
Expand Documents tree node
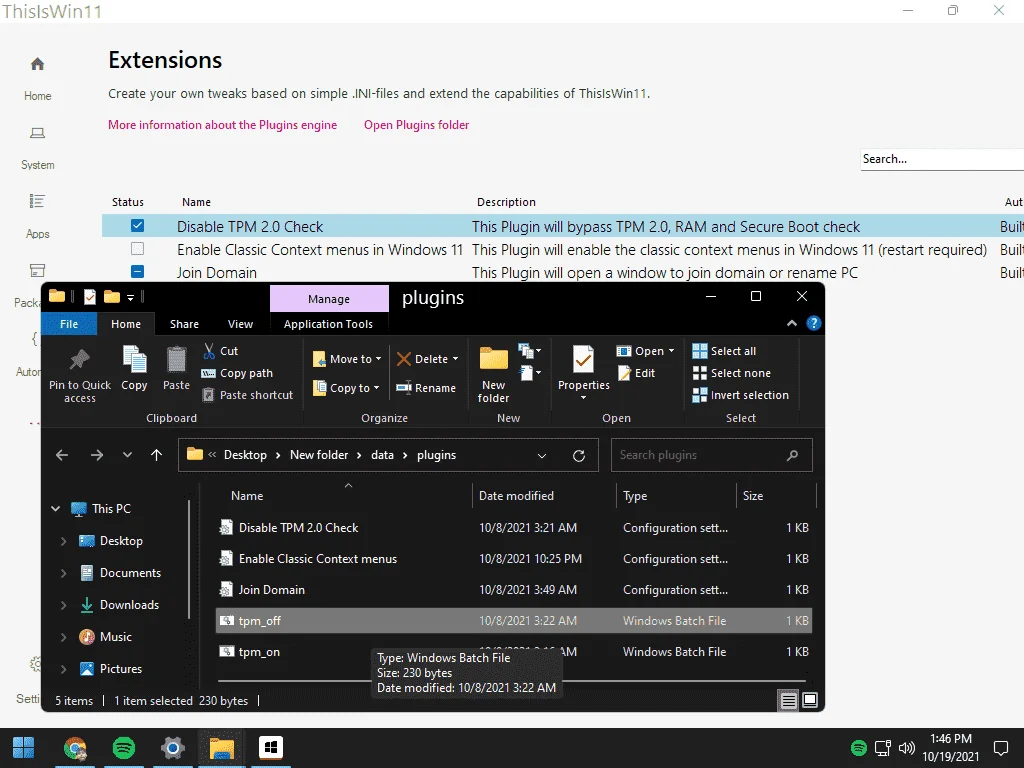click(63, 573)
